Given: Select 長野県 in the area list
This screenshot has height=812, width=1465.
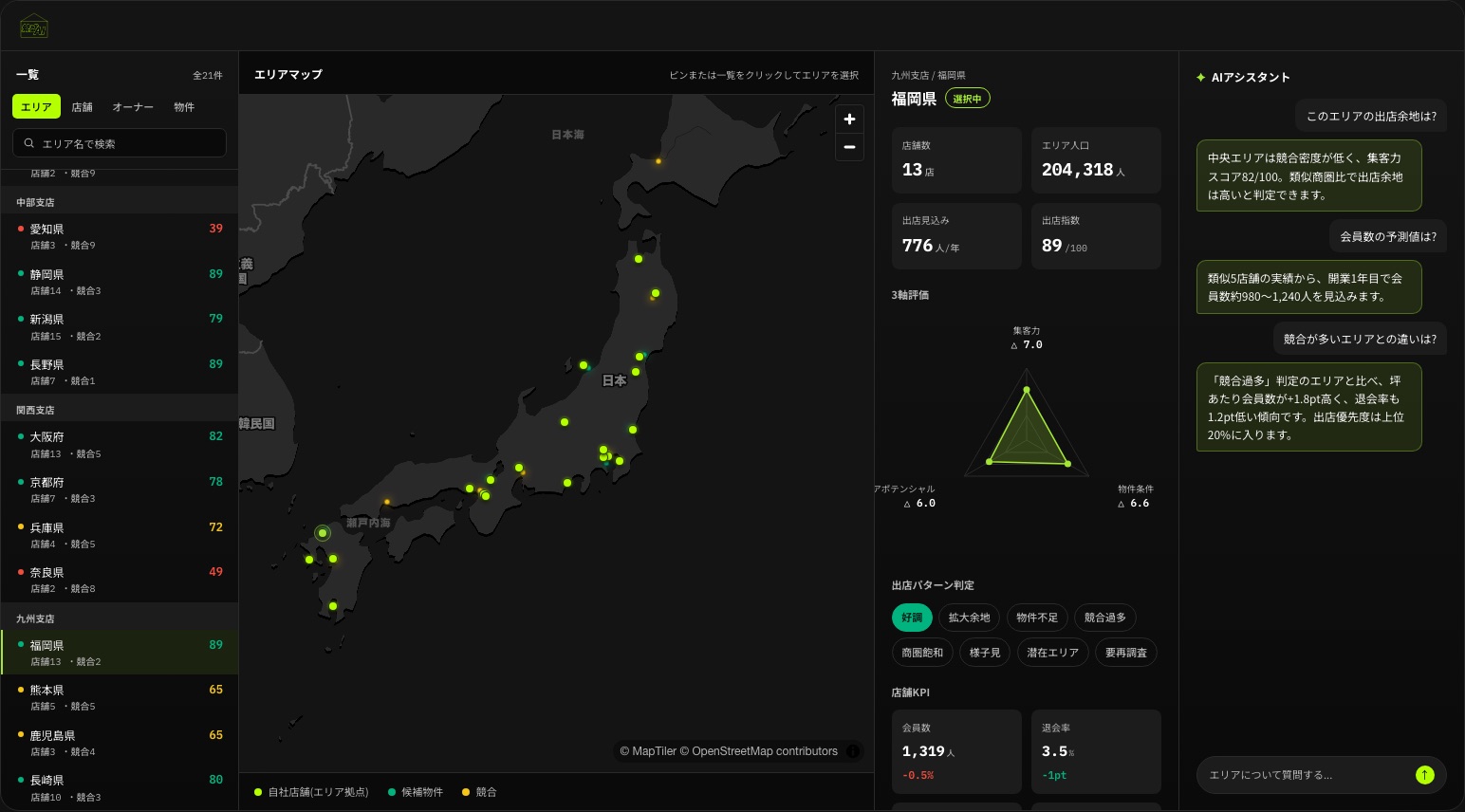Looking at the screenshot, I should 120,372.
